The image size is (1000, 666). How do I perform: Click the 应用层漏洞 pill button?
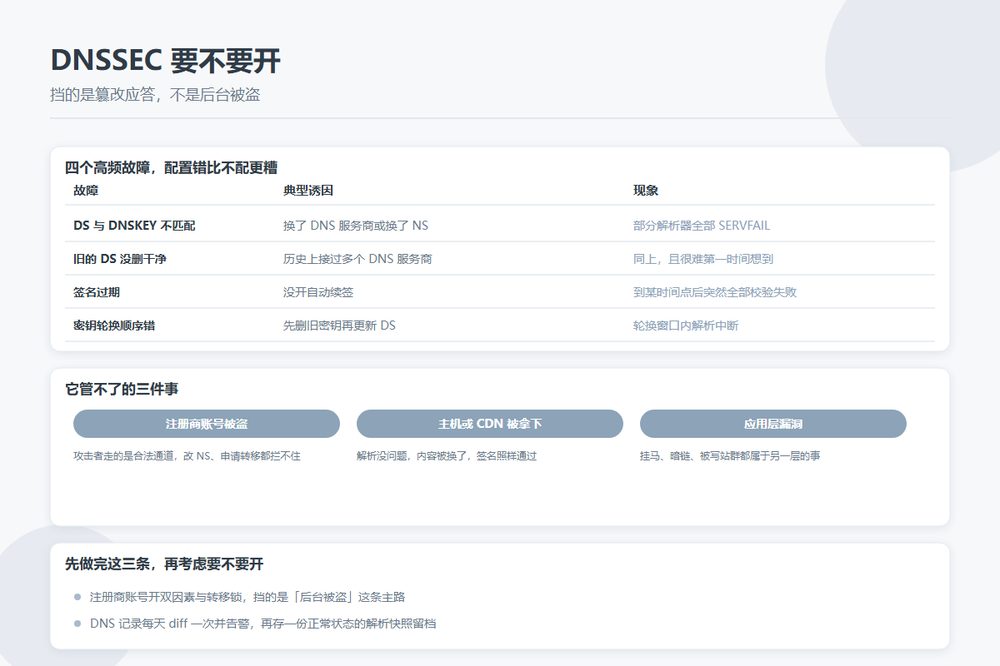pyautogui.click(x=773, y=424)
